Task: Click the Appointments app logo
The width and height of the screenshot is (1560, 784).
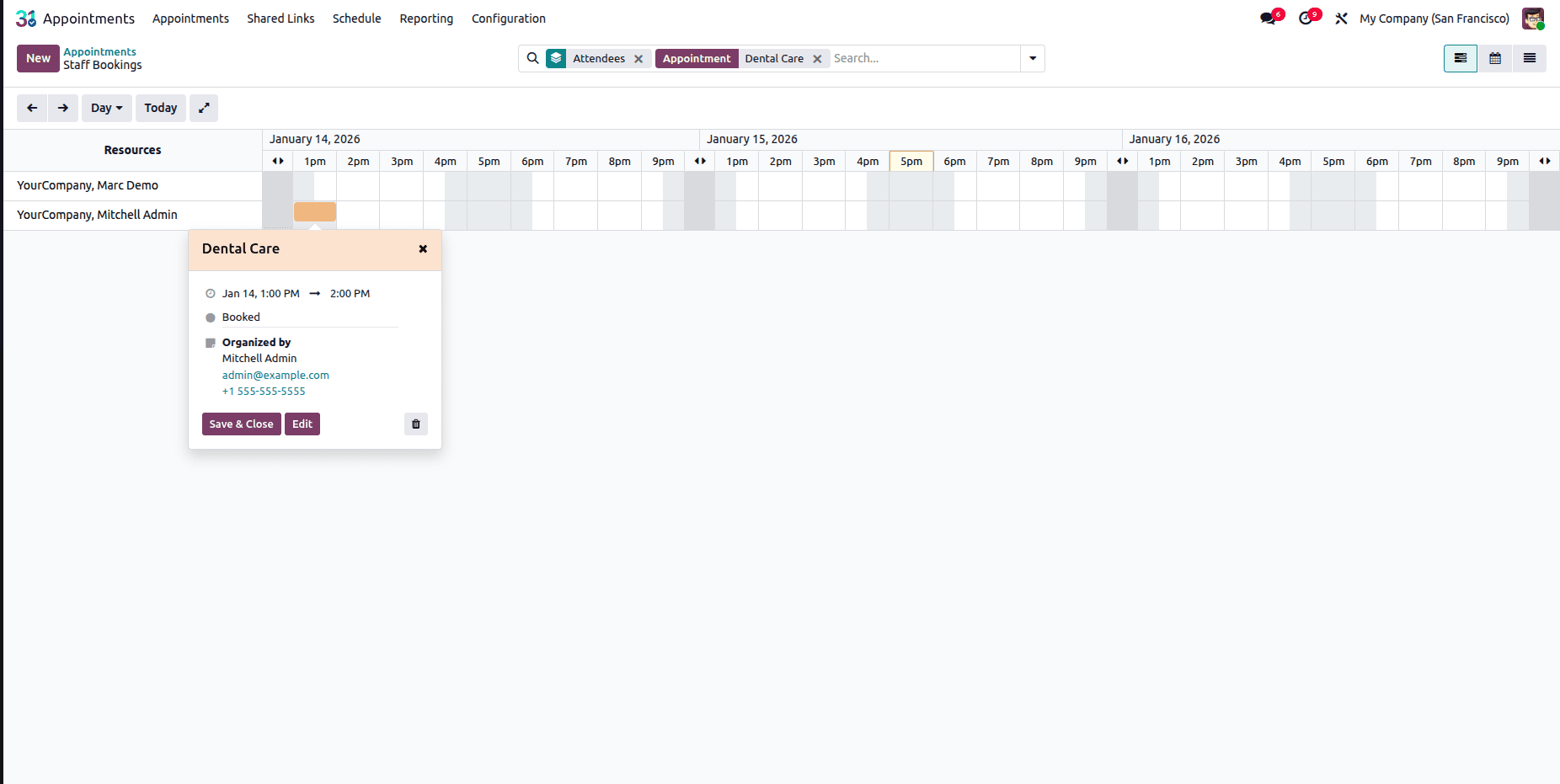Action: (25, 18)
